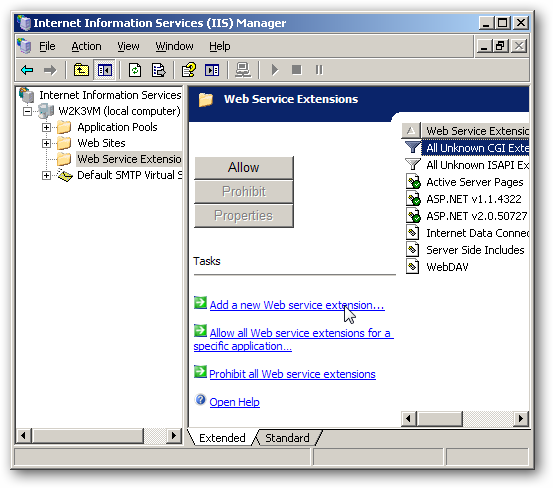Click left arrow of extensions list scrollbar
The width and height of the screenshot is (553, 488).
point(409,419)
